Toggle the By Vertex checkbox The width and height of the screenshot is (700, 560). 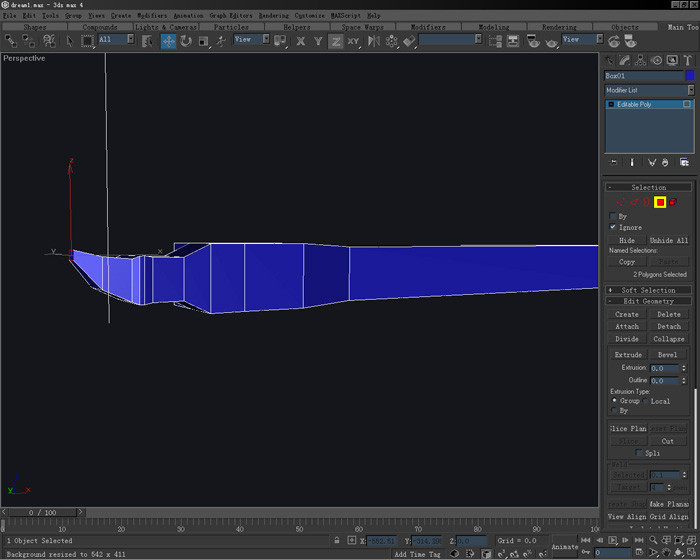[613, 216]
